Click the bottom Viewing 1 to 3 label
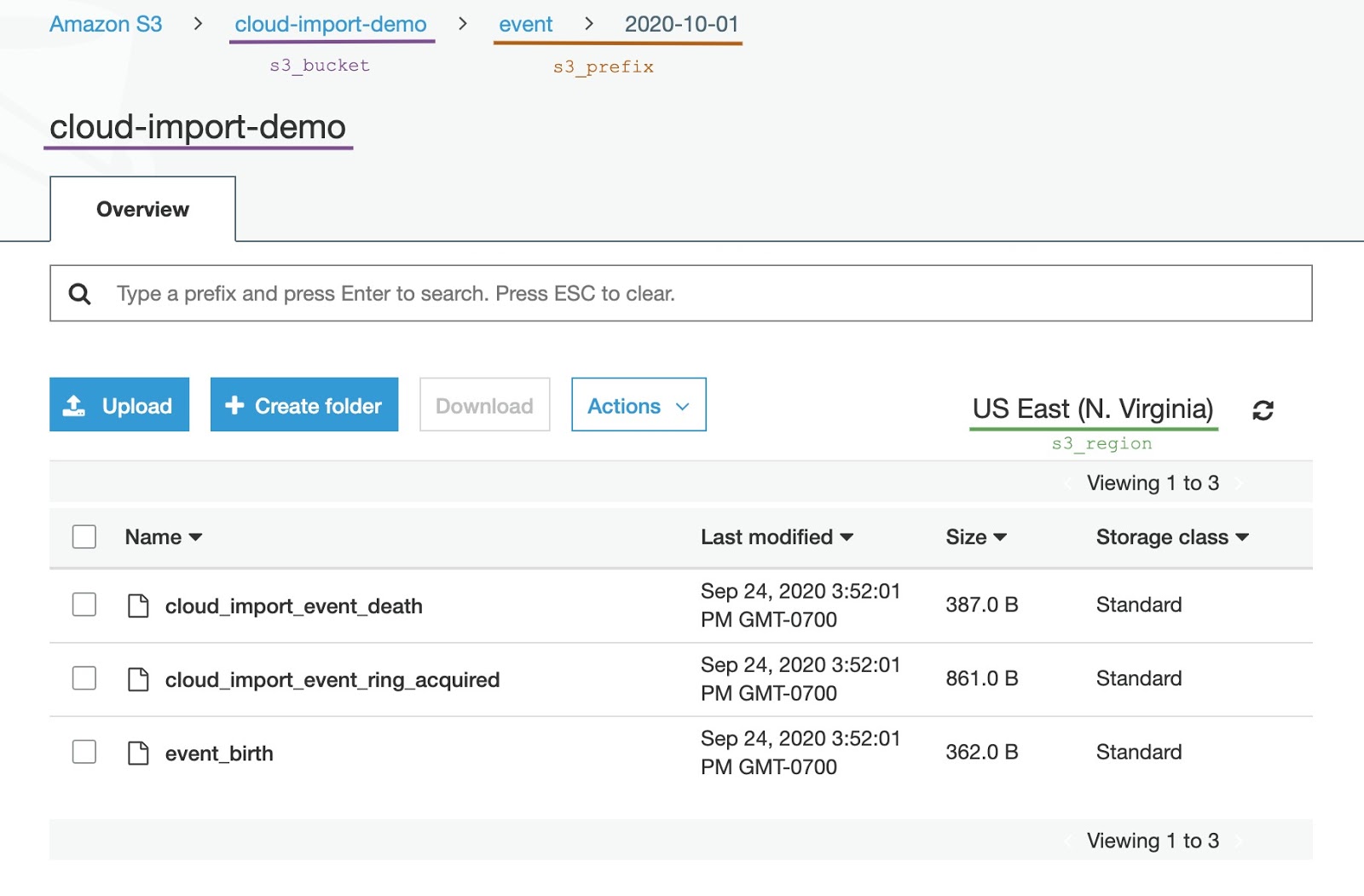The height and width of the screenshot is (896, 1364). [x=1153, y=841]
